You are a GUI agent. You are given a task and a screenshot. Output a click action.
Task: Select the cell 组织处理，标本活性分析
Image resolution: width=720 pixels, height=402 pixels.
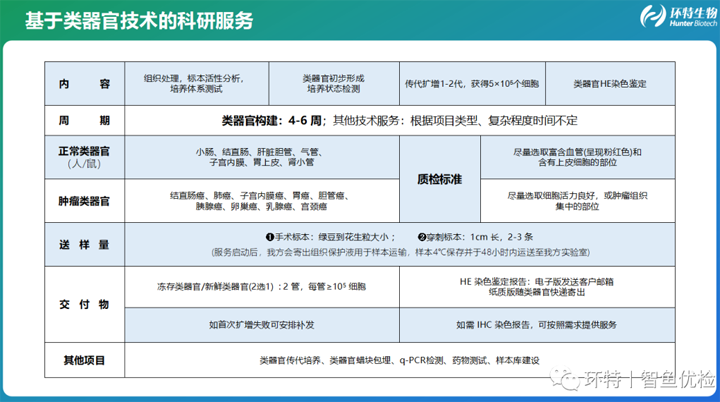197,84
